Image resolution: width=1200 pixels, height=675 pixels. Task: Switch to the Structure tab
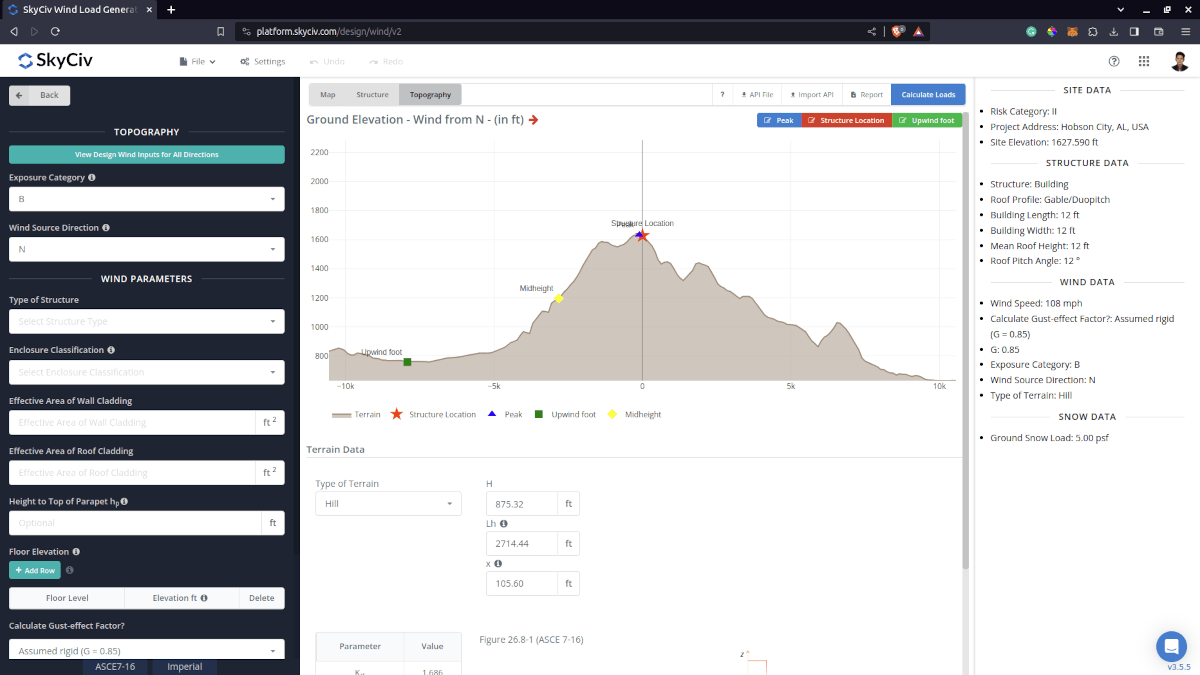[372, 95]
